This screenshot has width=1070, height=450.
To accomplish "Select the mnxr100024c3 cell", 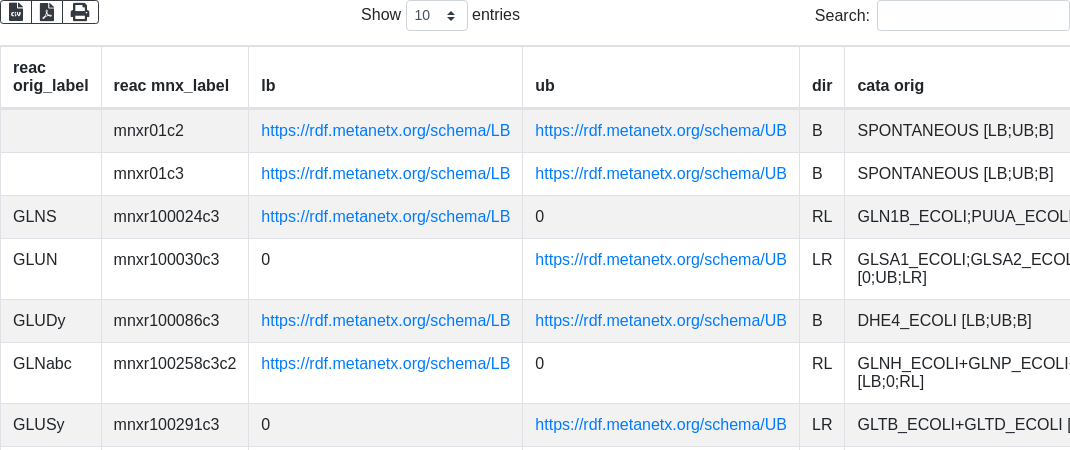I will point(175,216).
